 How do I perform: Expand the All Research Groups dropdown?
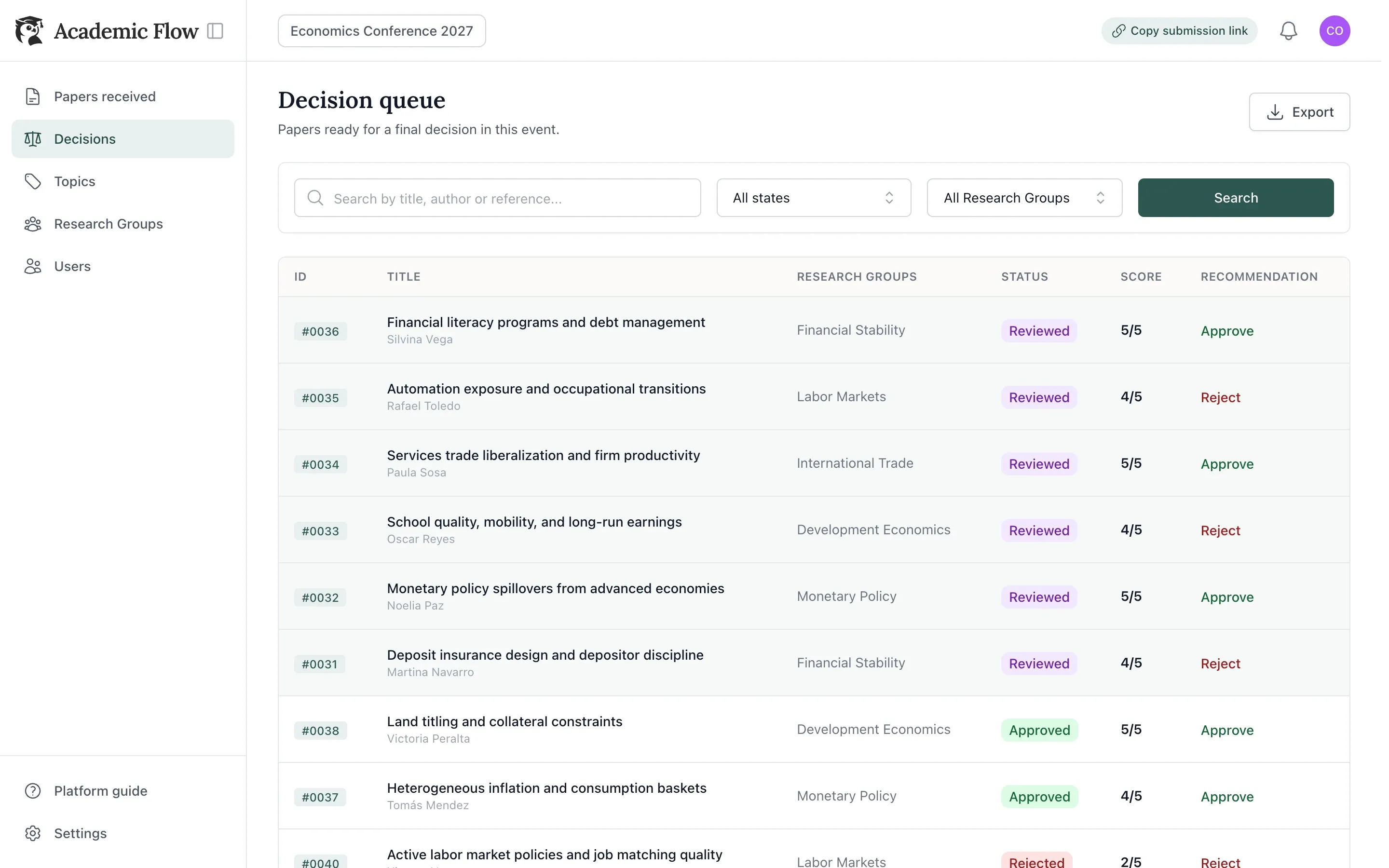click(1024, 198)
